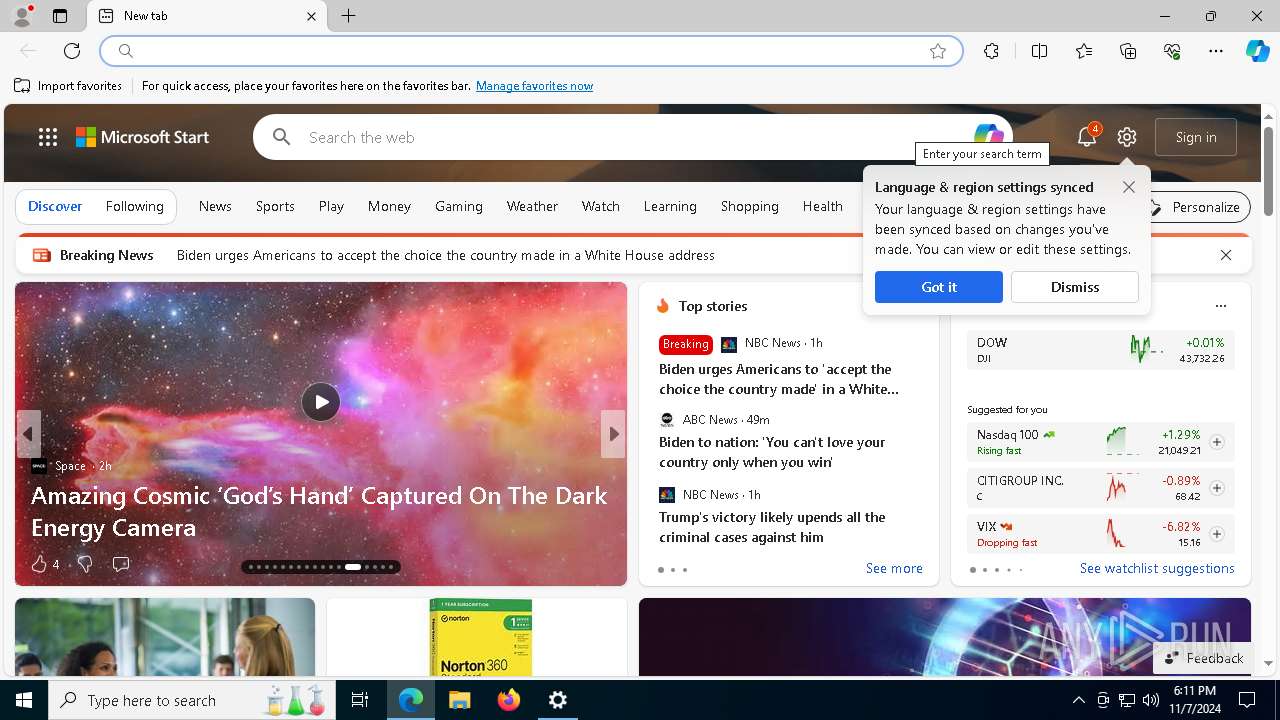1280x720 pixels.
Task: Launch the Copilot sidebar icon
Action: pos(1257,51)
